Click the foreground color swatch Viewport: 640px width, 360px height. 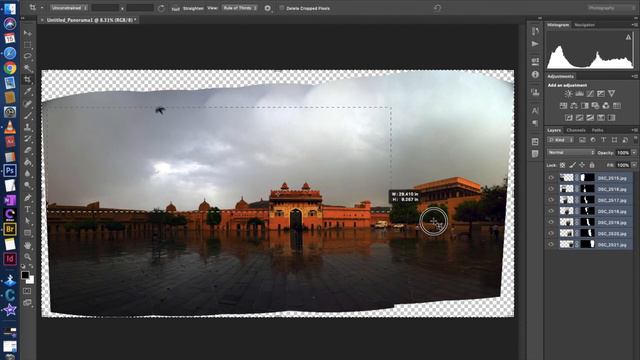25,275
